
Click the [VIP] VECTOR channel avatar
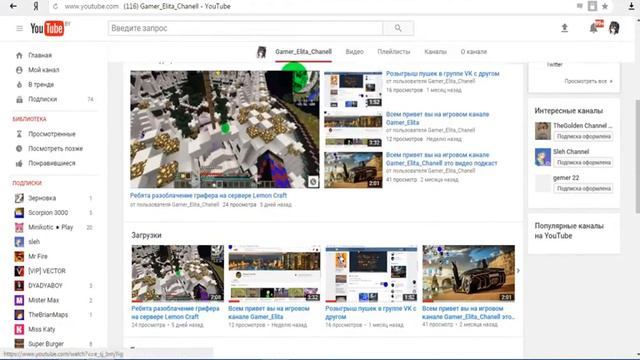pyautogui.click(x=19, y=271)
